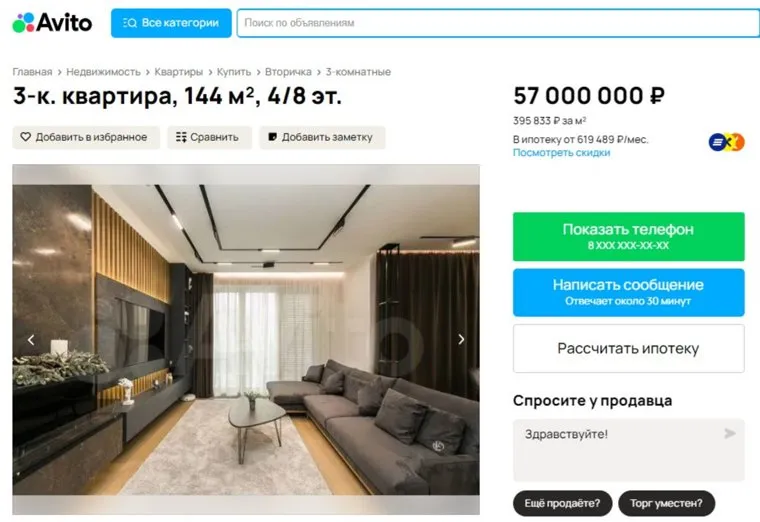
Task: Go to the previous apartment photo
Action: 31,340
